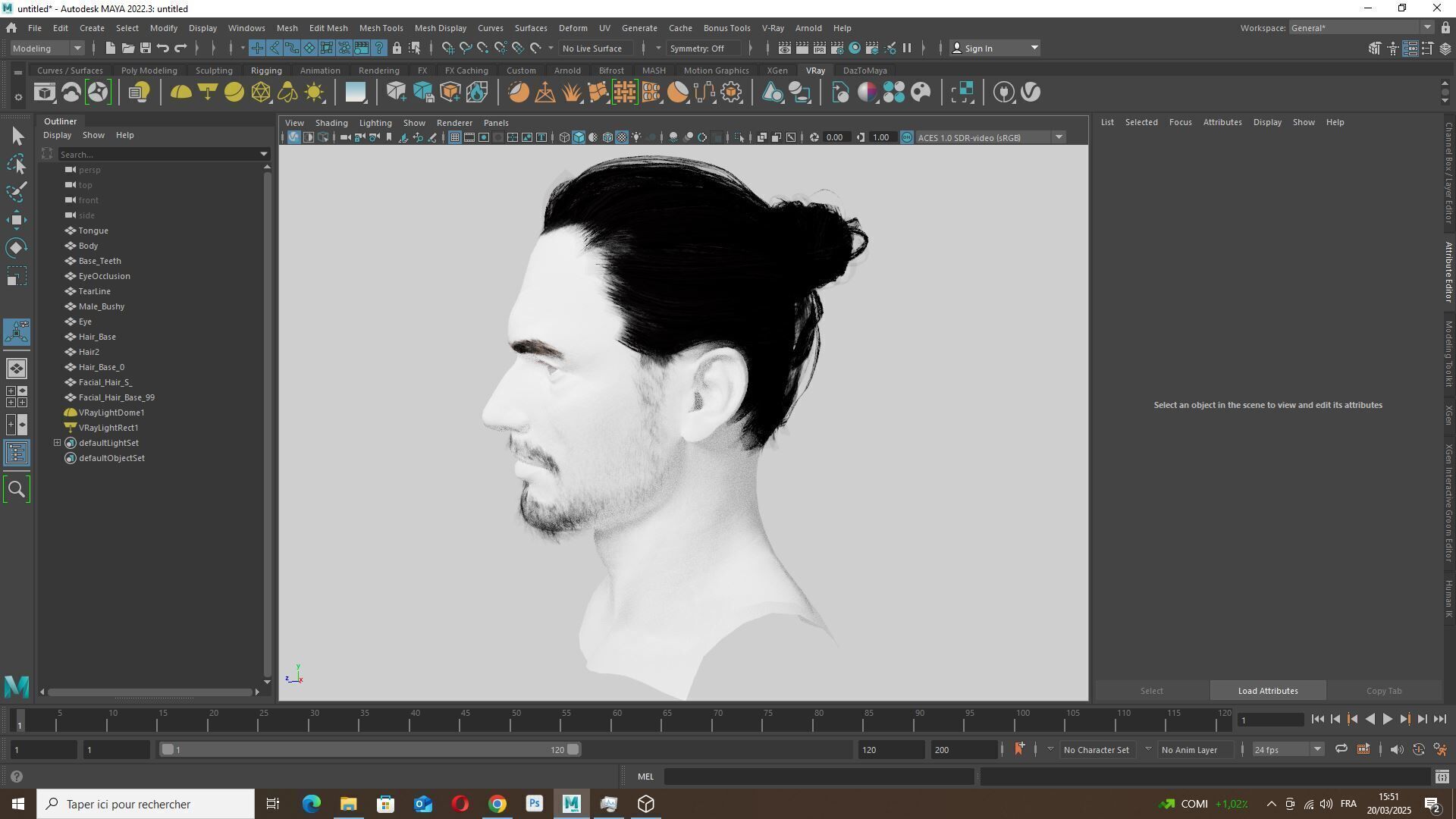Toggle the lock selection padlock icon
The image size is (1456, 819).
point(397,49)
